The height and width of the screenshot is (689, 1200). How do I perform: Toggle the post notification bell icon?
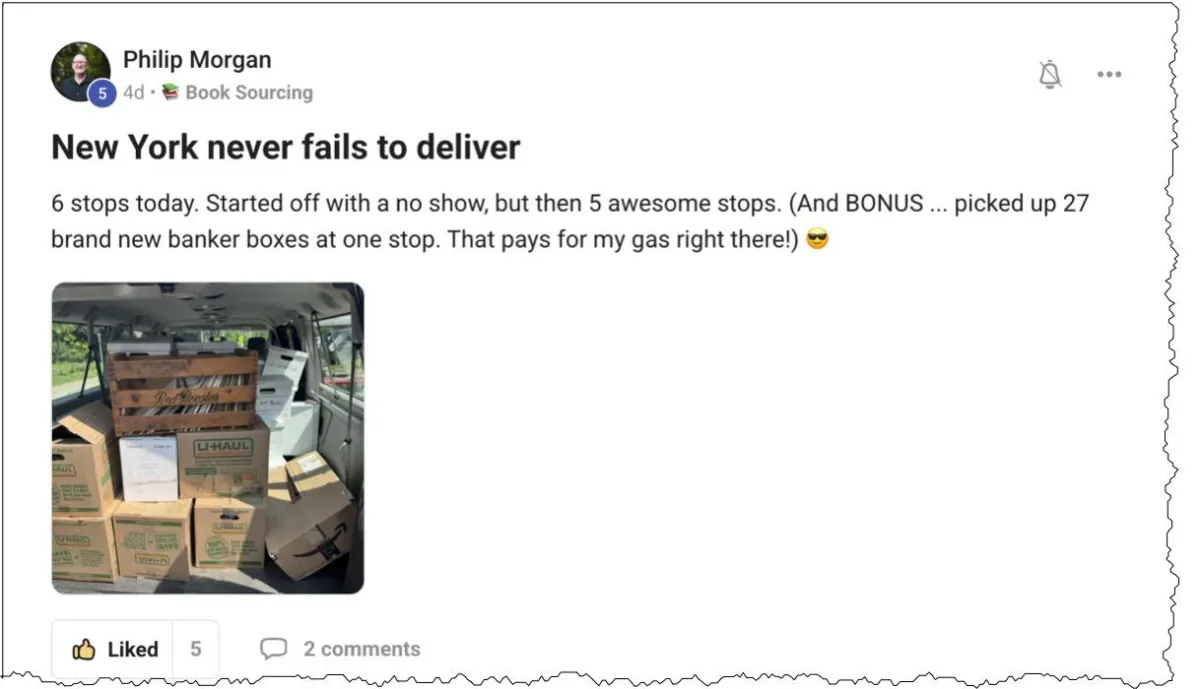coord(1050,74)
